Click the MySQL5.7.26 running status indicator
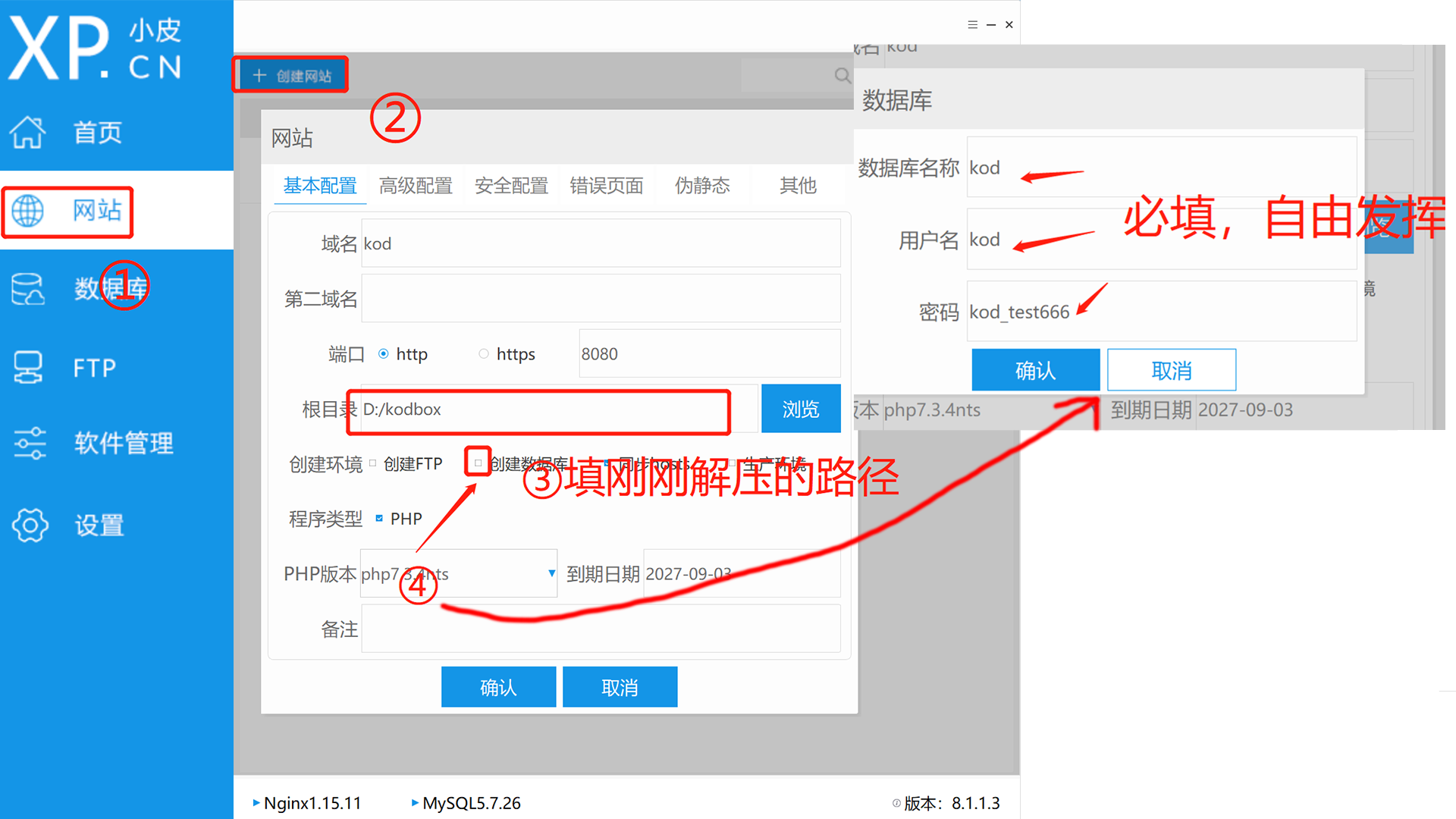The width and height of the screenshot is (1456, 819). 415,802
